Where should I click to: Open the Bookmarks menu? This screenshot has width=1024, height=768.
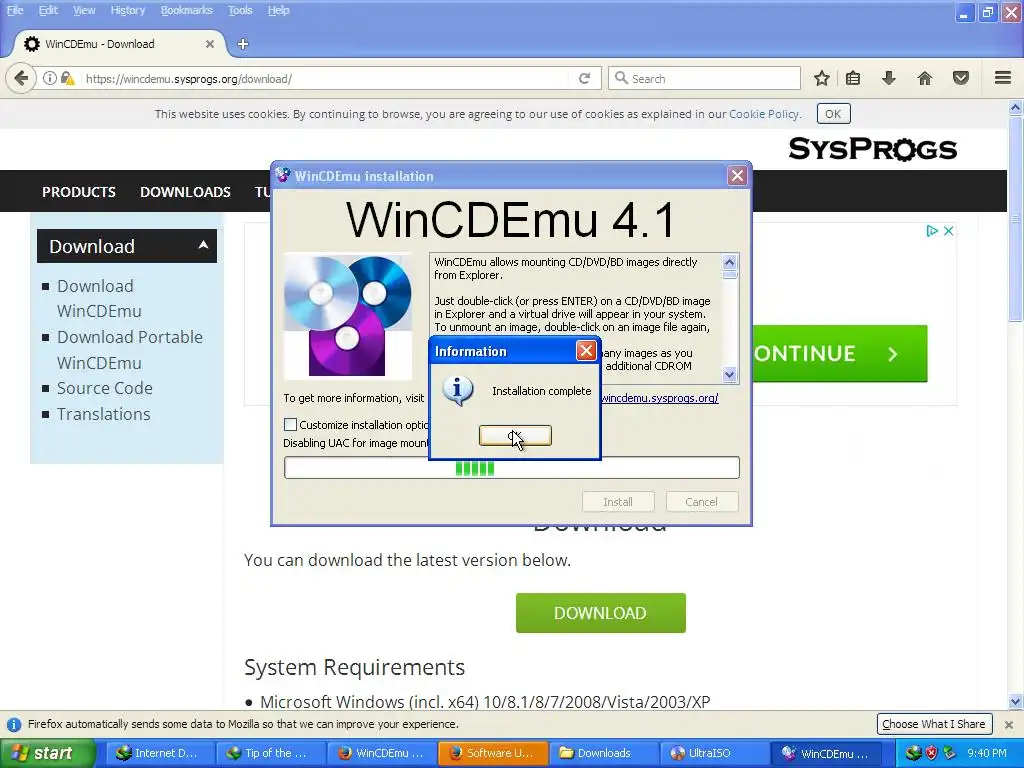point(186,10)
